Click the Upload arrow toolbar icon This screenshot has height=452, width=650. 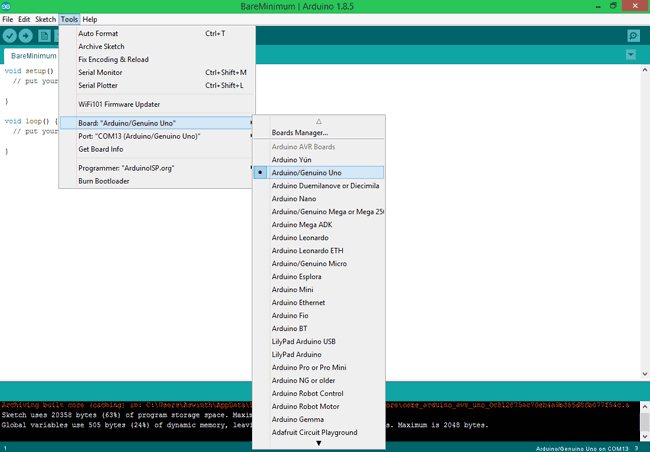coord(26,36)
